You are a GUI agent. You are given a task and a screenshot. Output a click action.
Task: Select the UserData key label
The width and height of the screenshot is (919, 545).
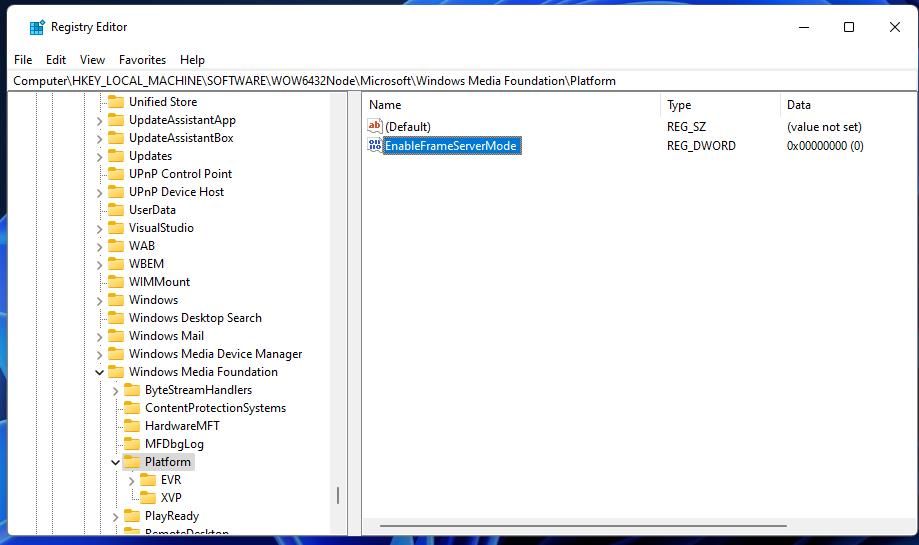[152, 209]
